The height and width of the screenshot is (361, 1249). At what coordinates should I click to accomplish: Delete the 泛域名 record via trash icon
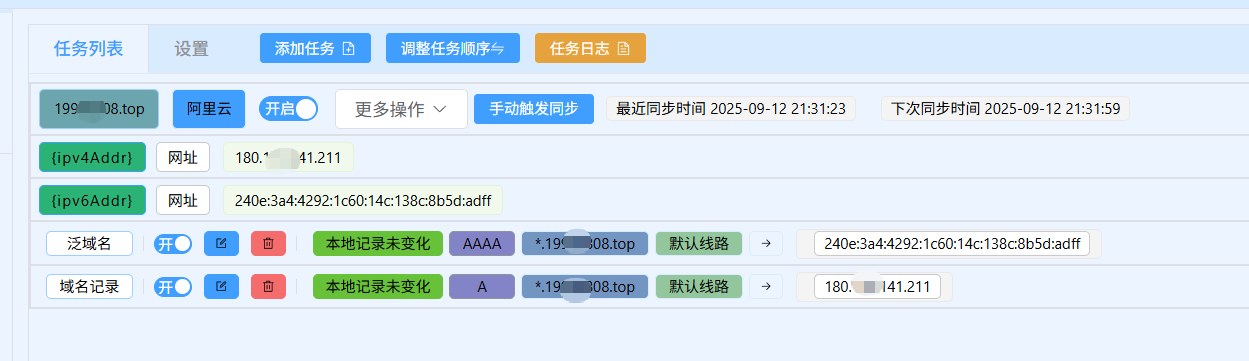point(268,243)
